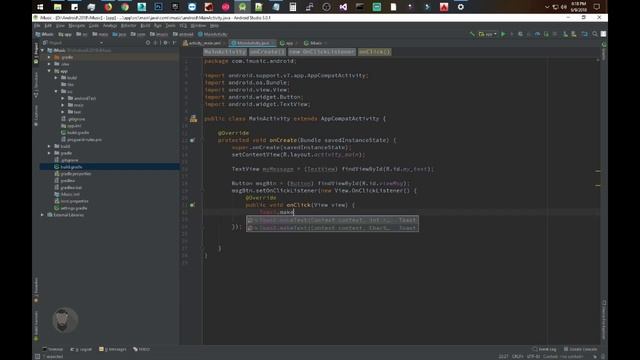Select settings.gradle in project tree
The image size is (640, 360).
[x=71, y=208]
